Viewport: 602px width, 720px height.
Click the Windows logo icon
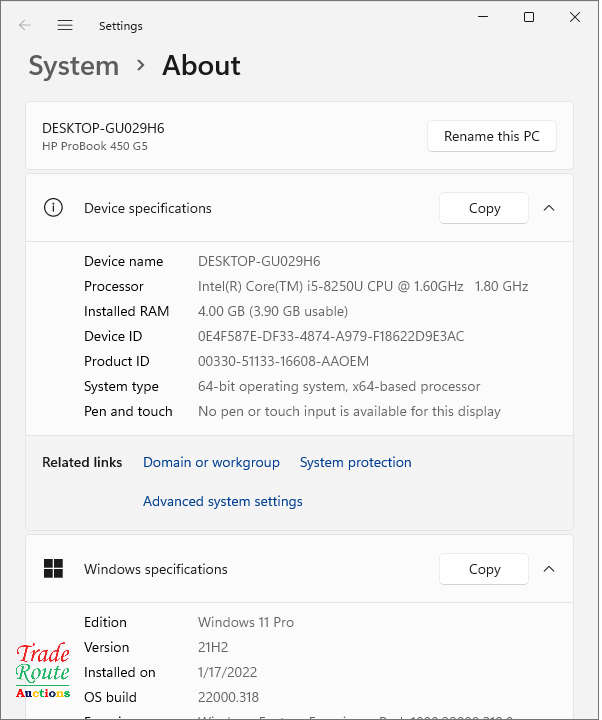pyautogui.click(x=53, y=569)
